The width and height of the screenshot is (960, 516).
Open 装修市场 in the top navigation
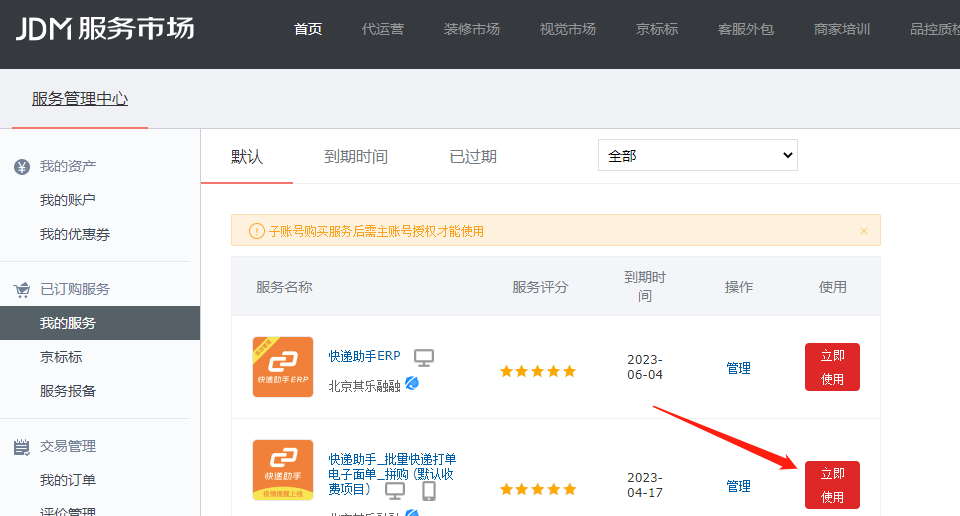[x=471, y=29]
